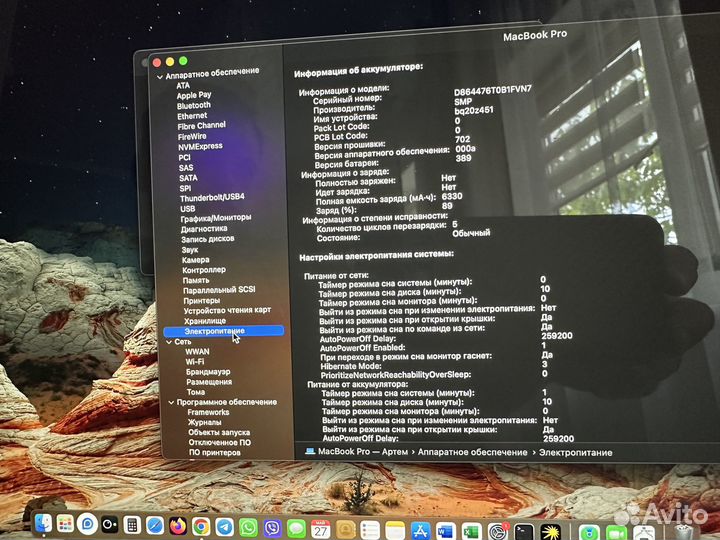Select Графика/Мониторы in the sidebar
The image size is (720, 540).
click(x=216, y=219)
